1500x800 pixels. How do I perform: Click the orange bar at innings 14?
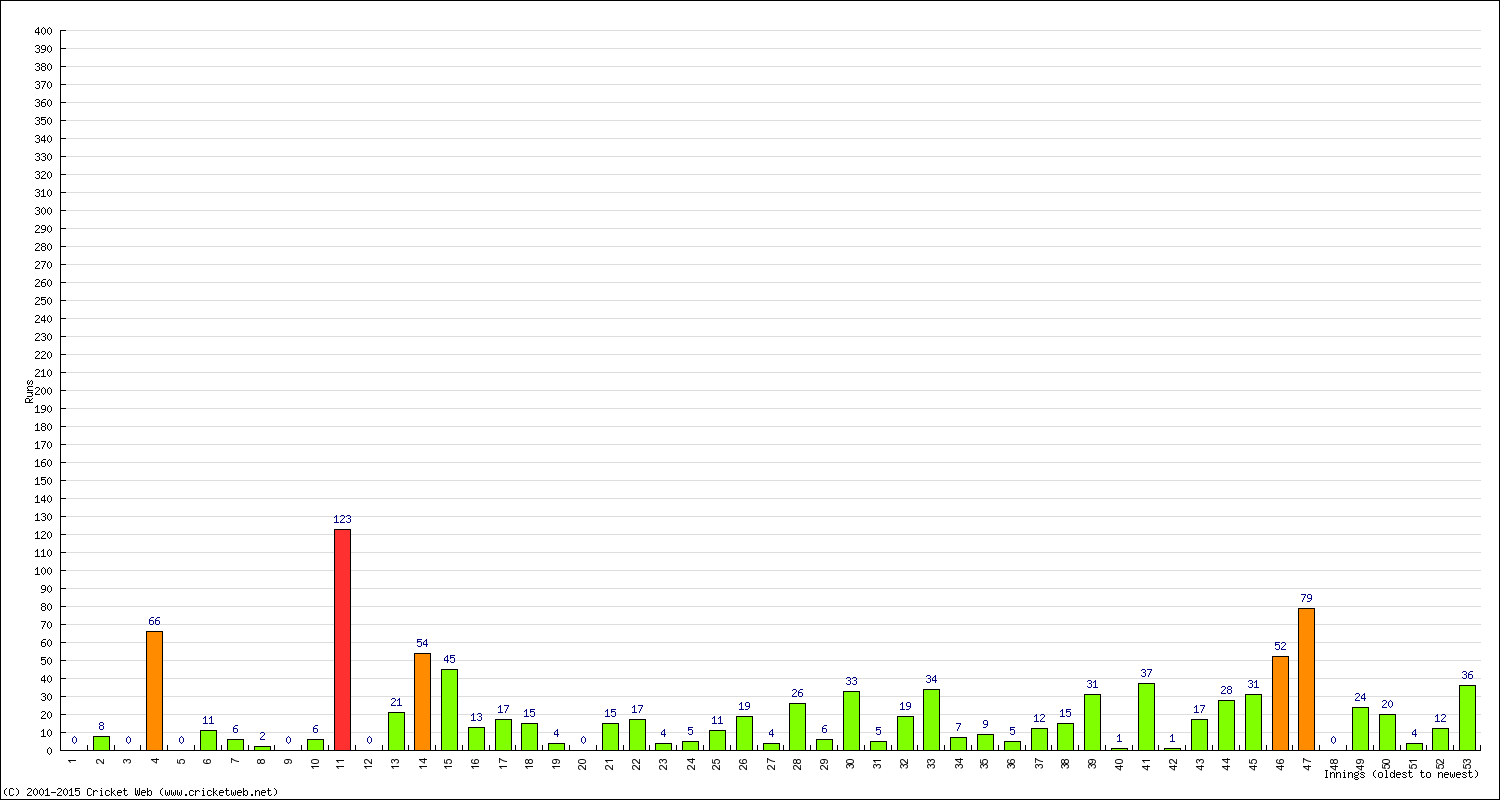click(422, 701)
